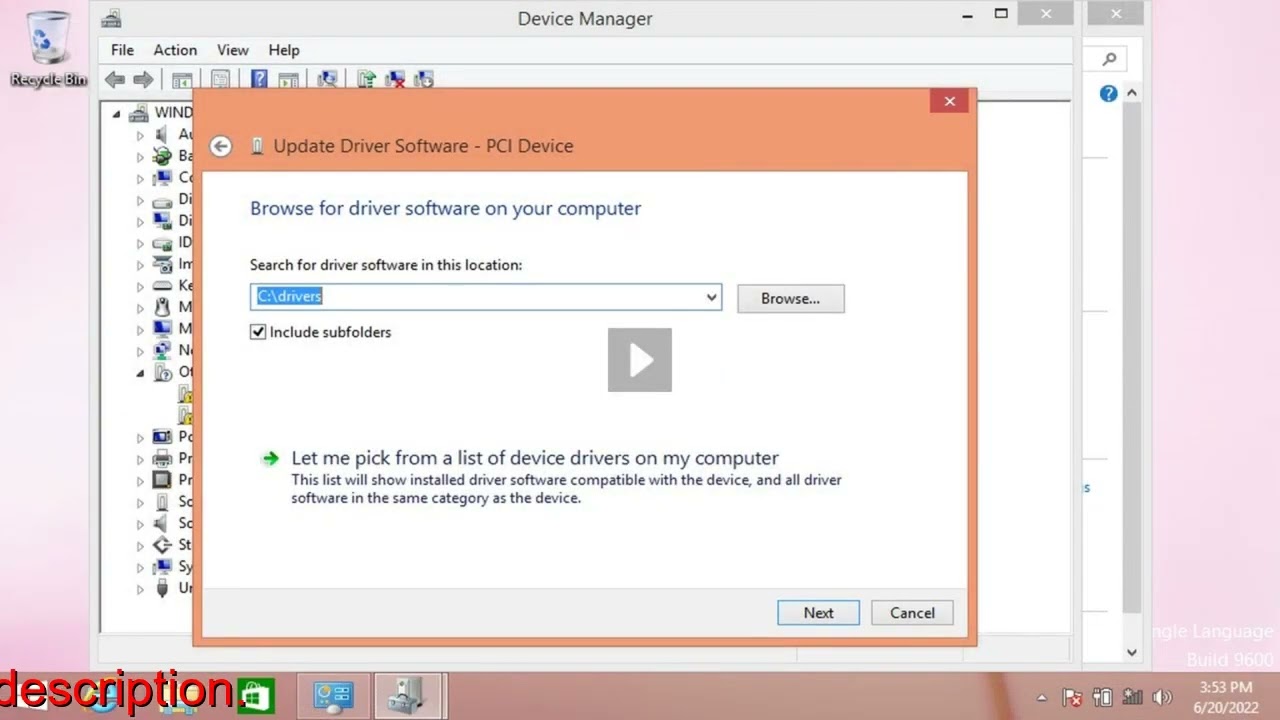Show hidden tray icons arrow
Image resolution: width=1280 pixels, height=720 pixels.
pyautogui.click(x=1041, y=698)
